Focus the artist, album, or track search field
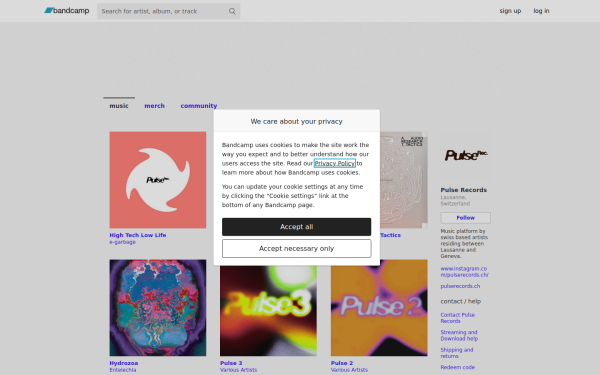This screenshot has height=375, width=600. 168,11
